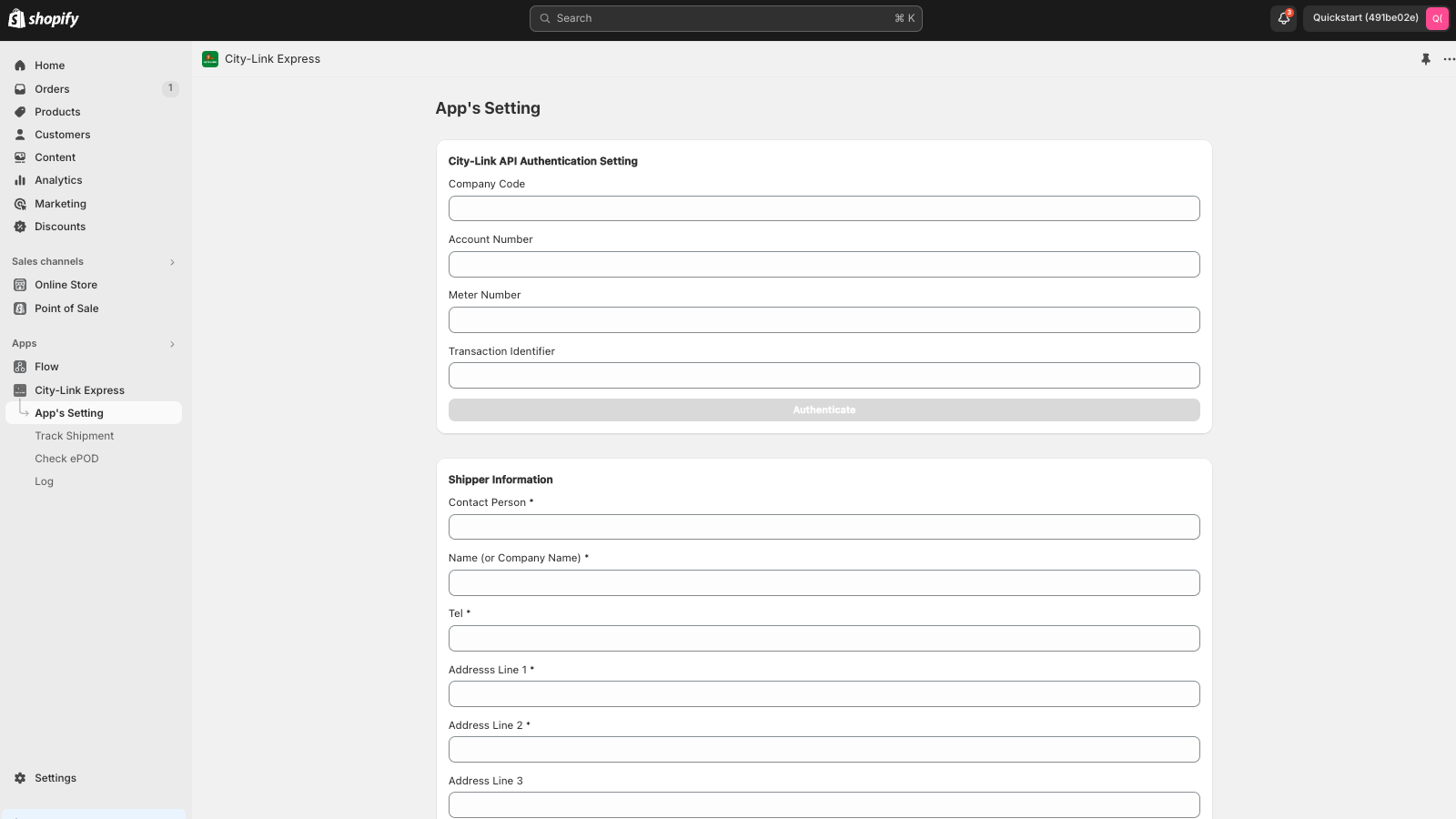The height and width of the screenshot is (819, 1456).
Task: Click the Discounts badge icon
Action: coord(20,227)
